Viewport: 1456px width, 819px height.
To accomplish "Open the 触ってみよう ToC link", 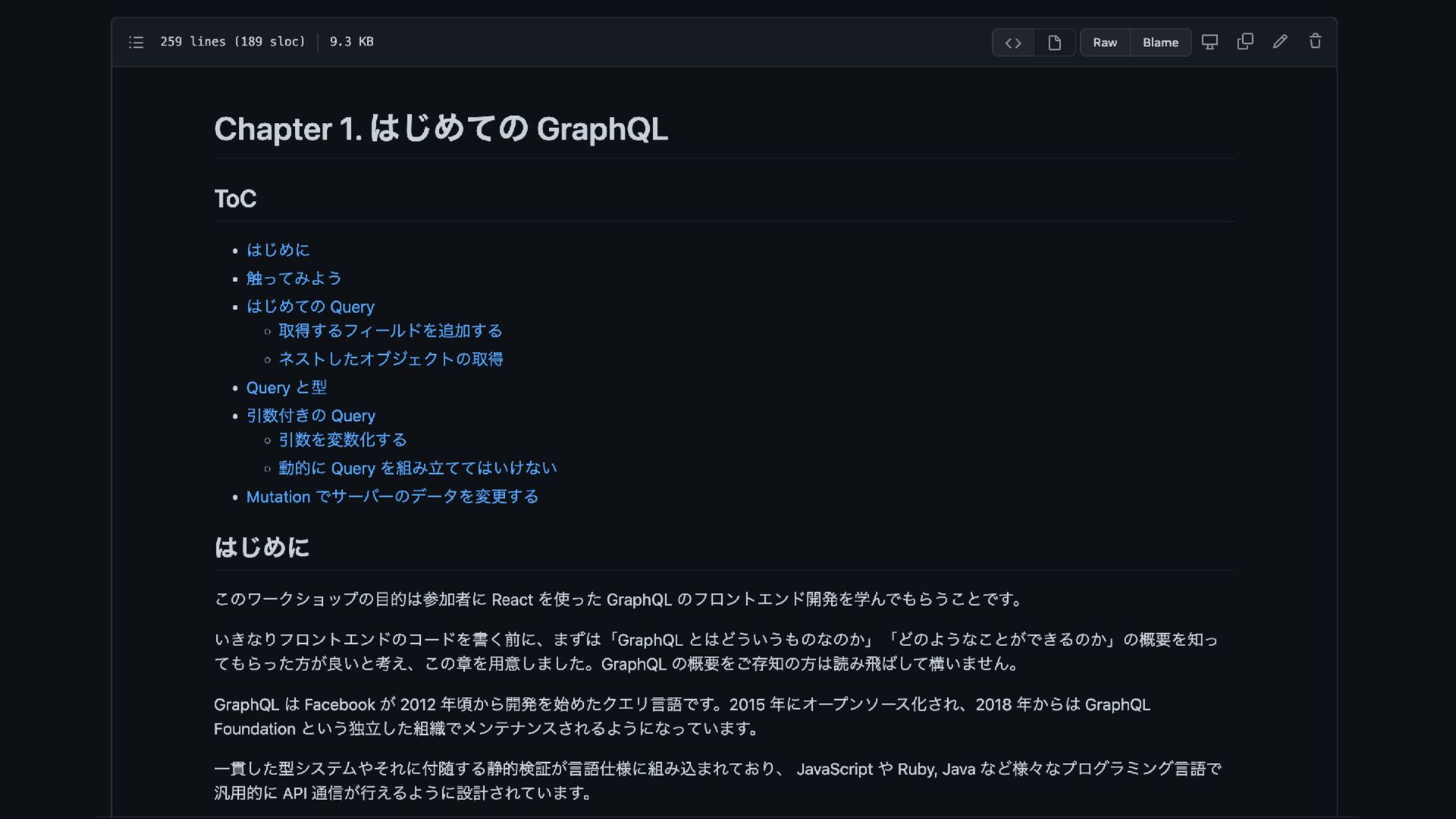I will click(x=293, y=278).
